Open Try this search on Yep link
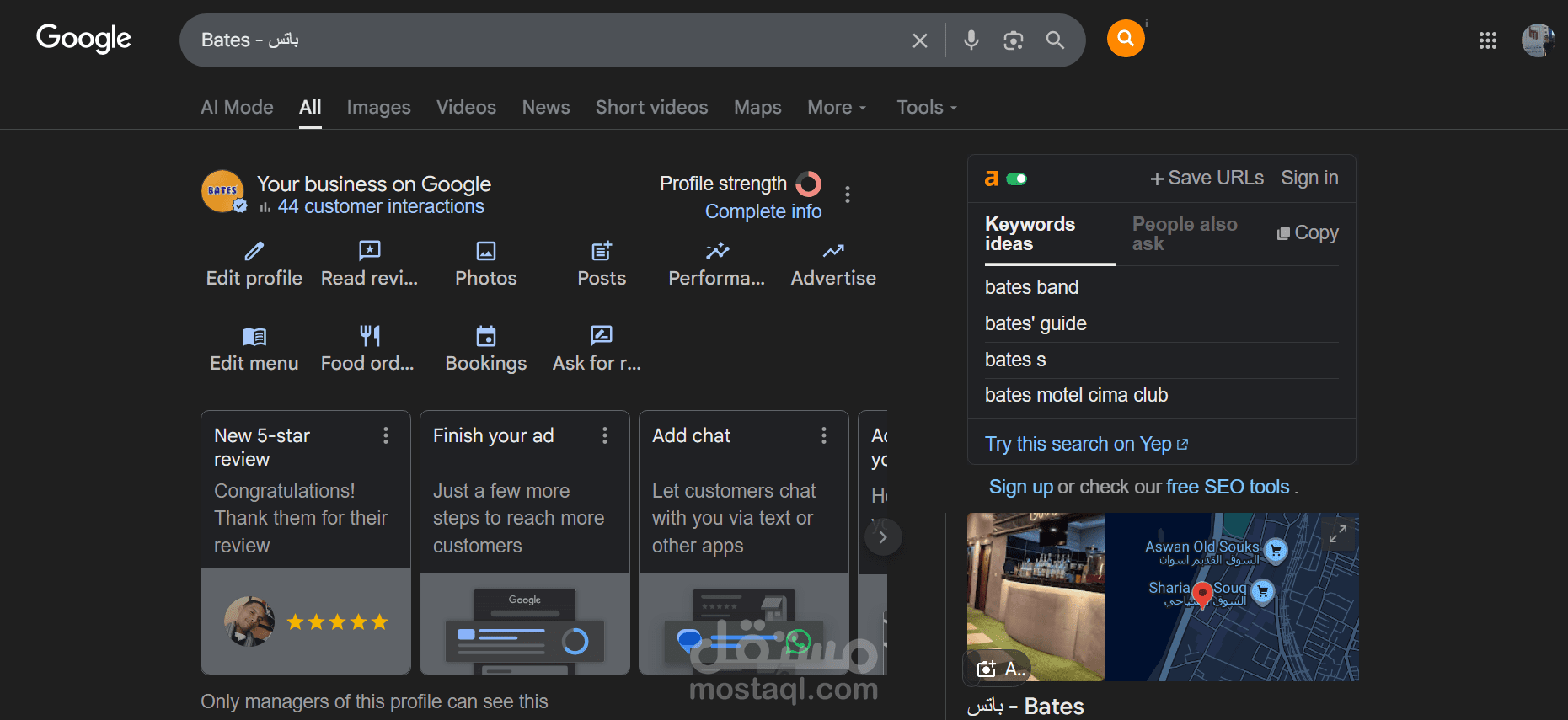This screenshot has width=1568, height=720. [x=1086, y=444]
